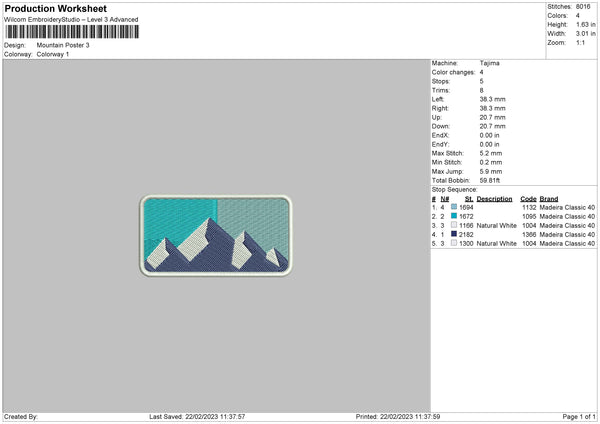Click stitch count 1672 in stop 2
Image resolution: width=600 pixels, height=424 pixels.
466,217
